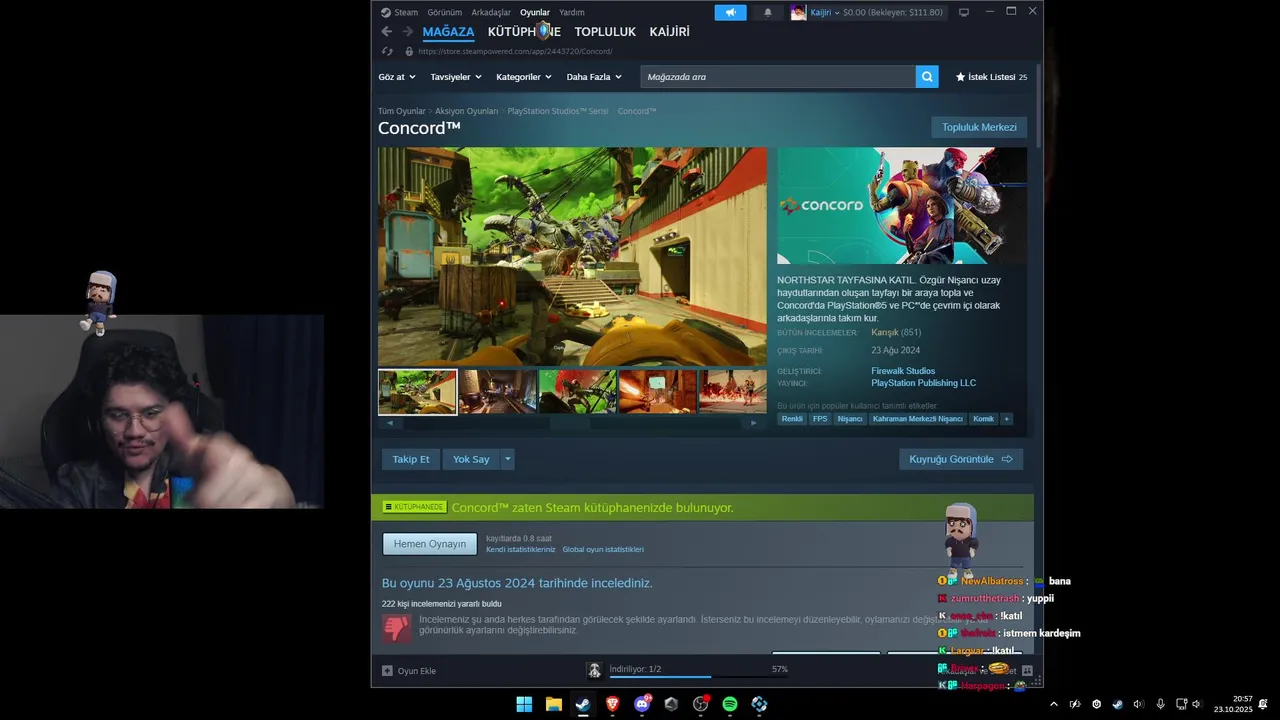Click the thumbs-down review icon
Viewport: 1280px width, 720px height.
pyautogui.click(x=397, y=628)
